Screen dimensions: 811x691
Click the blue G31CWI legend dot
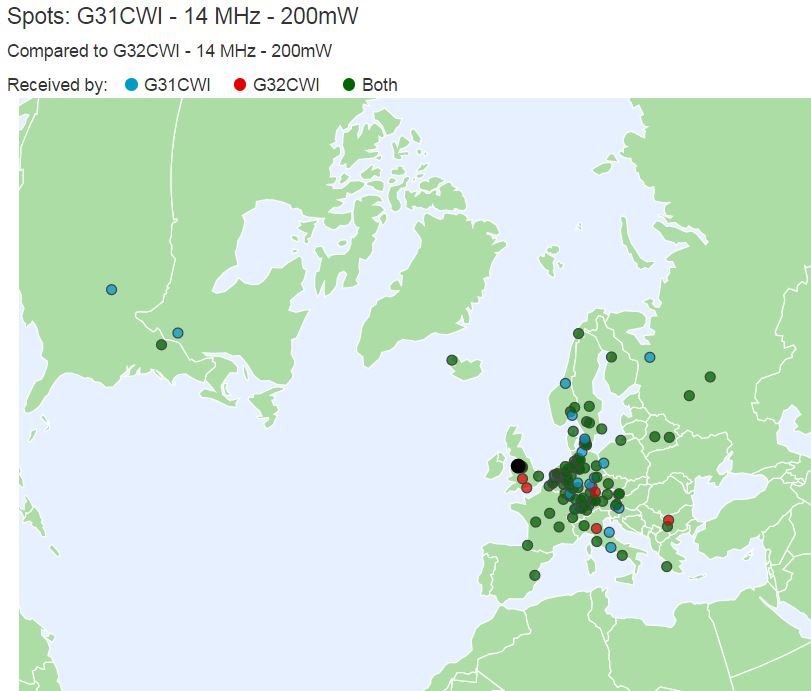click(x=132, y=85)
